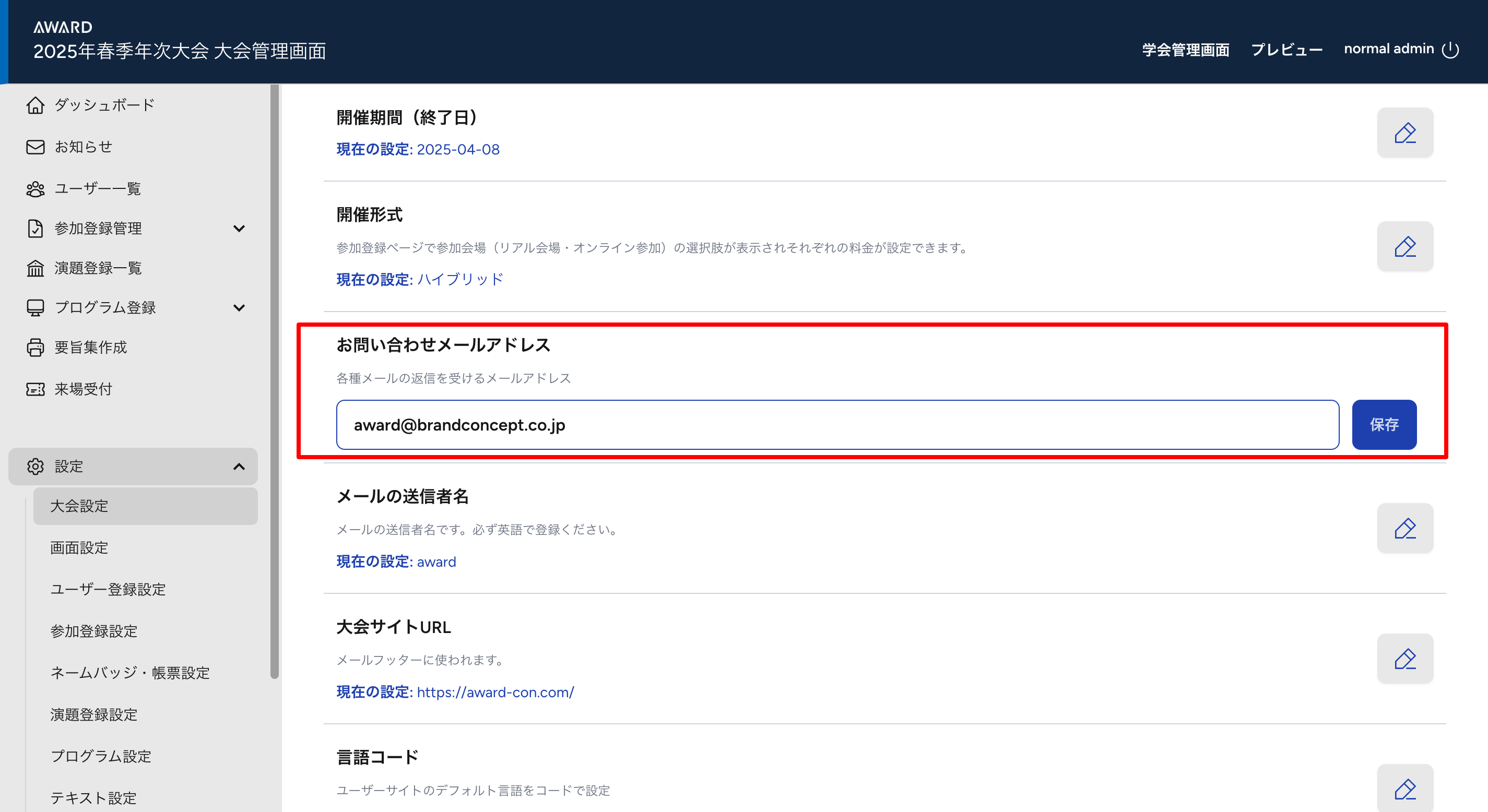
Task: Click the お問い合わせメールアドレス input field
Action: [837, 424]
